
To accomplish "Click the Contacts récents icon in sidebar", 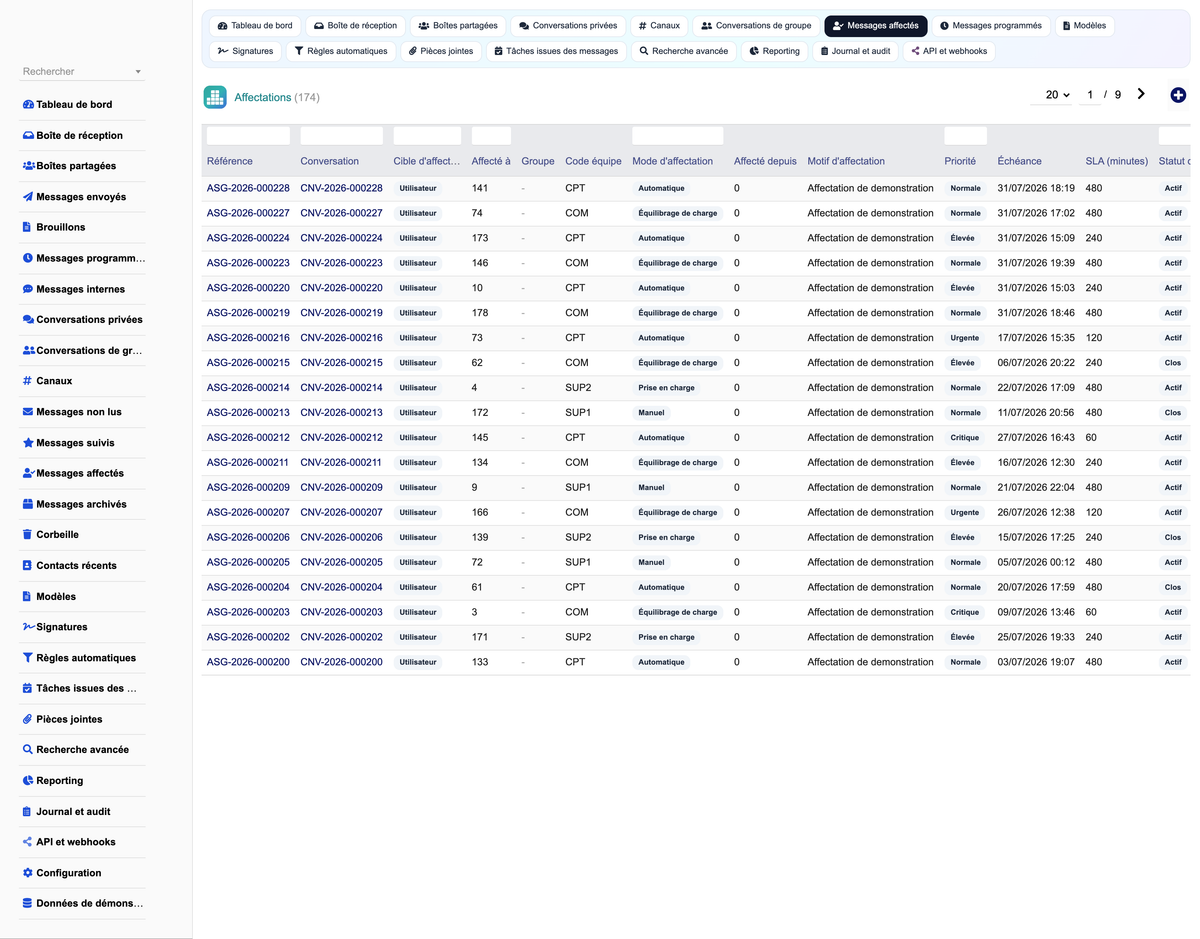I will click(x=27, y=566).
